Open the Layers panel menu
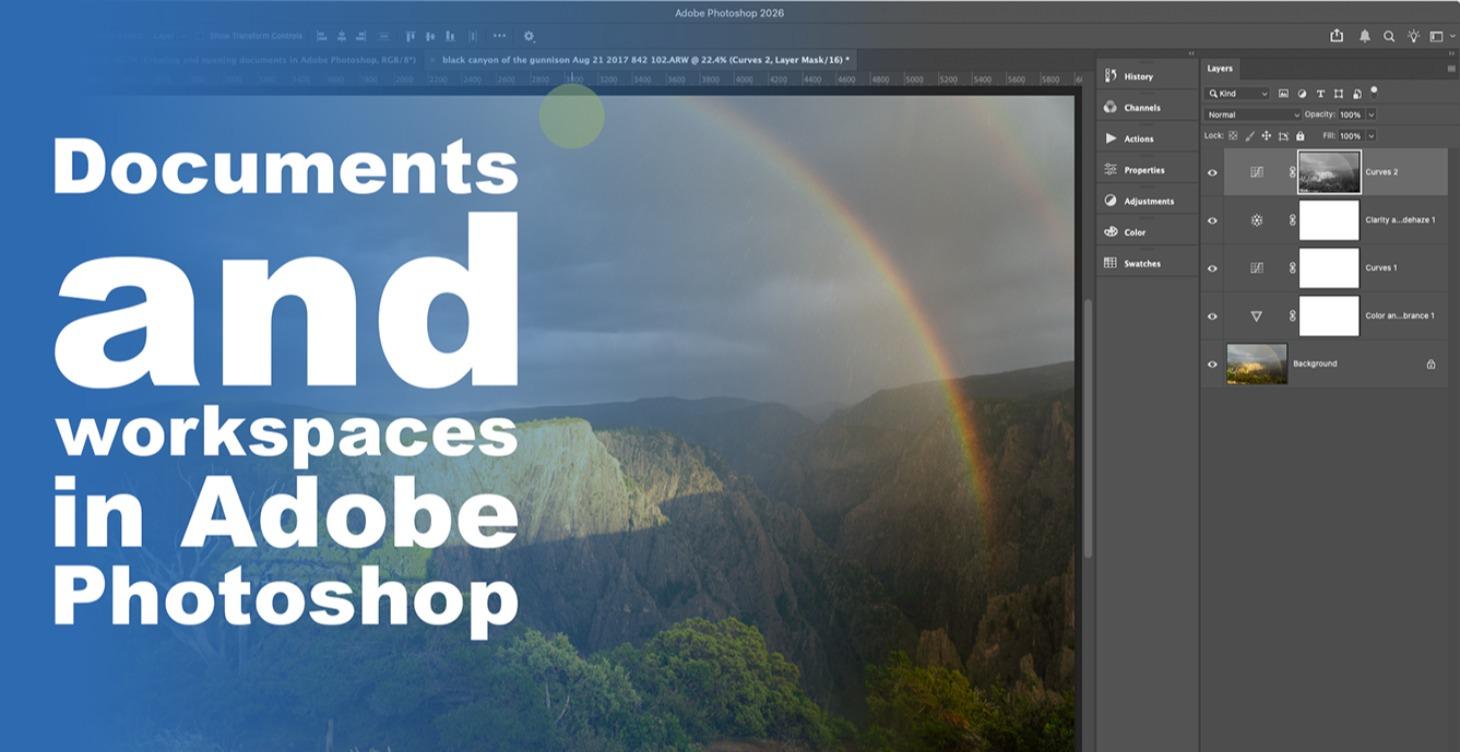 1451,69
